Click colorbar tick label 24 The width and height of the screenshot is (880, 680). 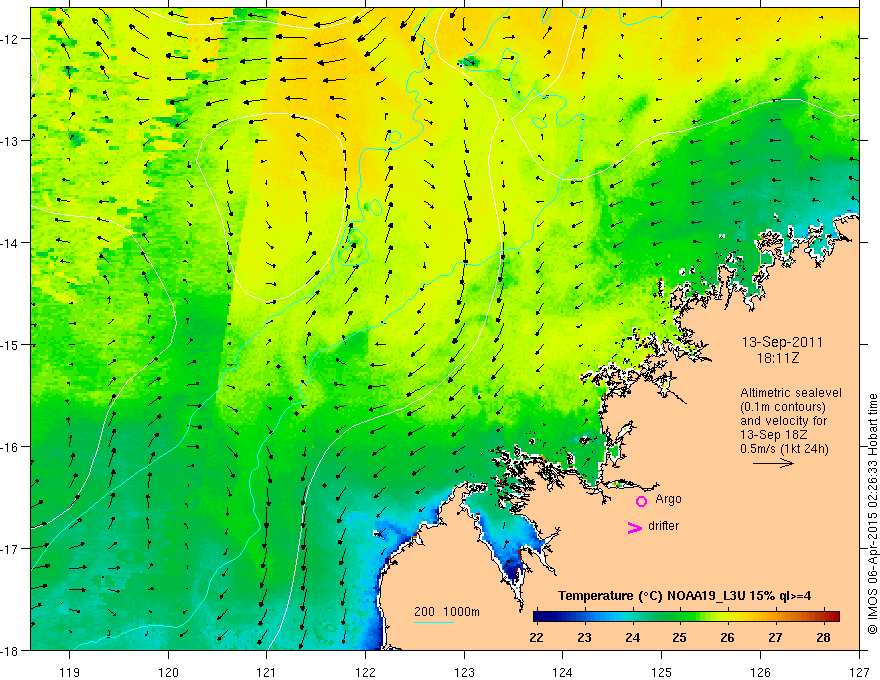pyautogui.click(x=632, y=638)
